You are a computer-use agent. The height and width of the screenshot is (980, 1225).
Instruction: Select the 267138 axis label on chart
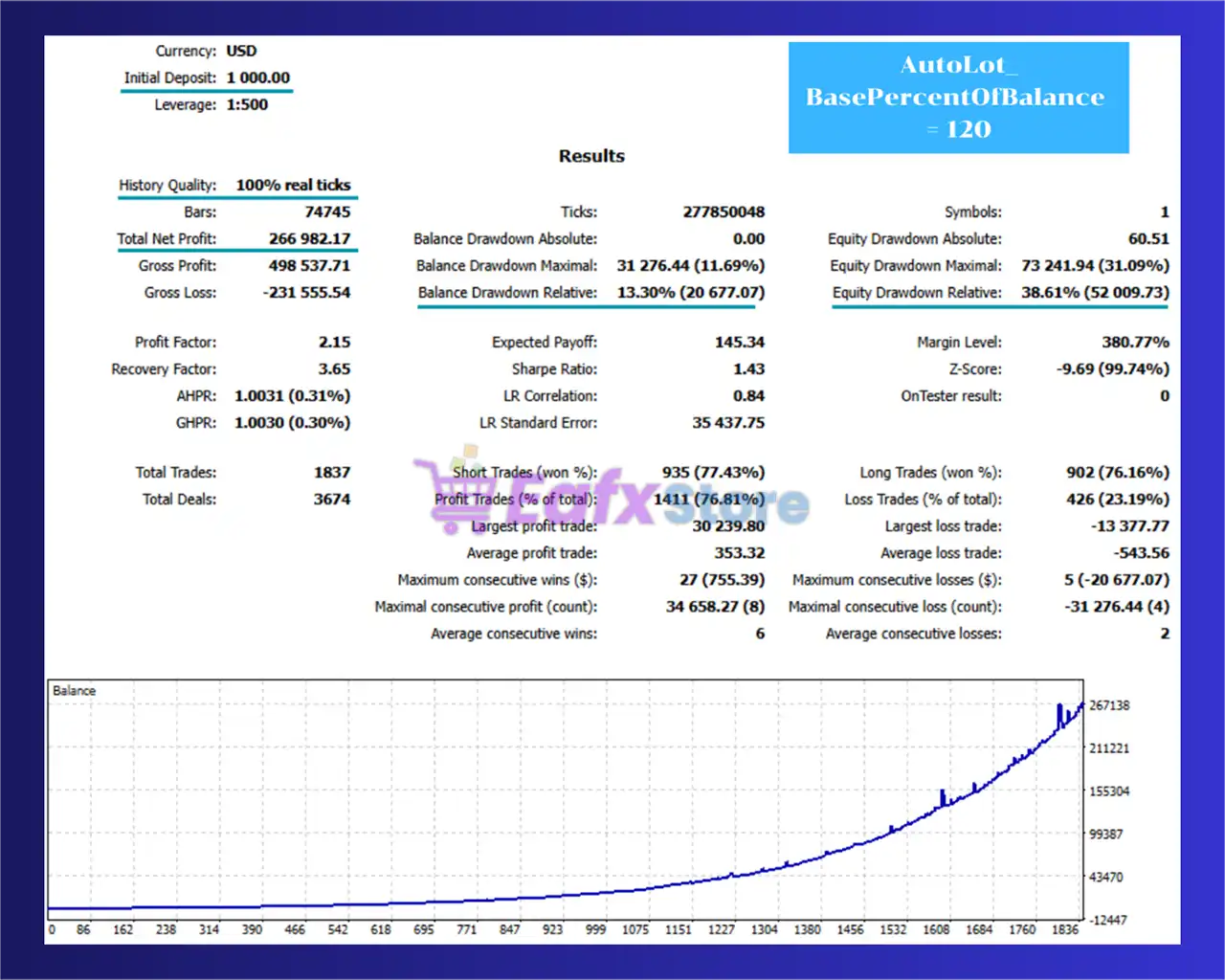1109,705
